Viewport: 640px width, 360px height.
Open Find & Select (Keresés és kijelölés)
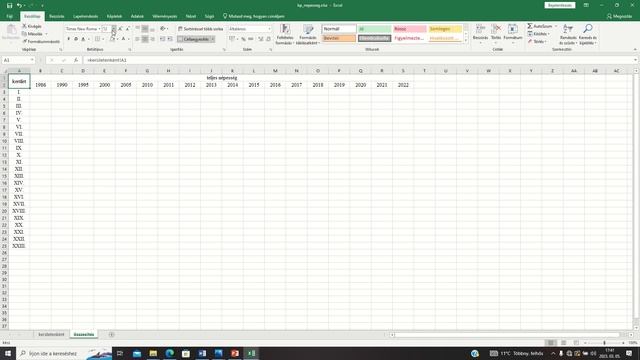point(588,34)
